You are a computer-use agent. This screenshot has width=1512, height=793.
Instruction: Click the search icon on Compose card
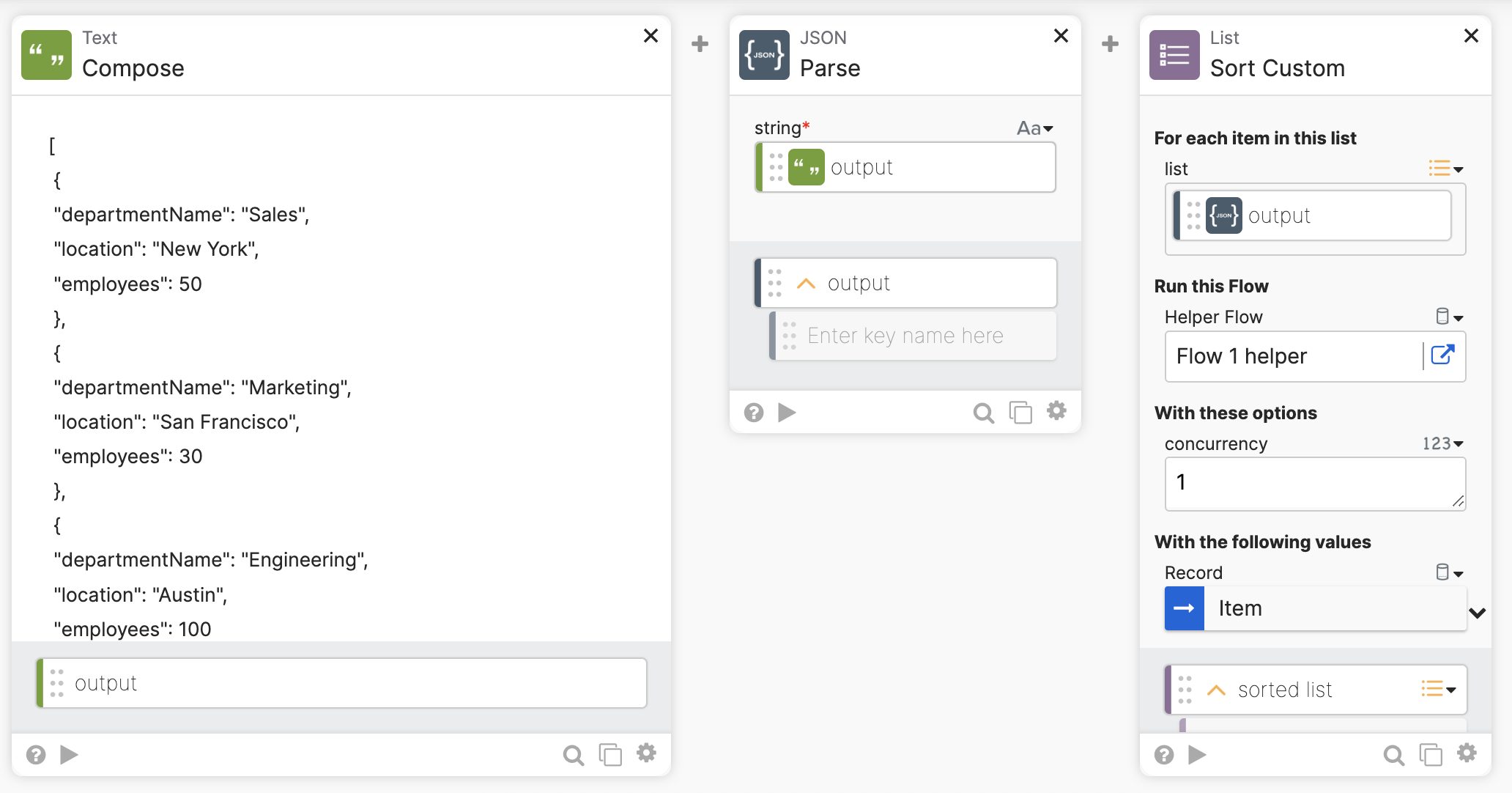pyautogui.click(x=573, y=754)
